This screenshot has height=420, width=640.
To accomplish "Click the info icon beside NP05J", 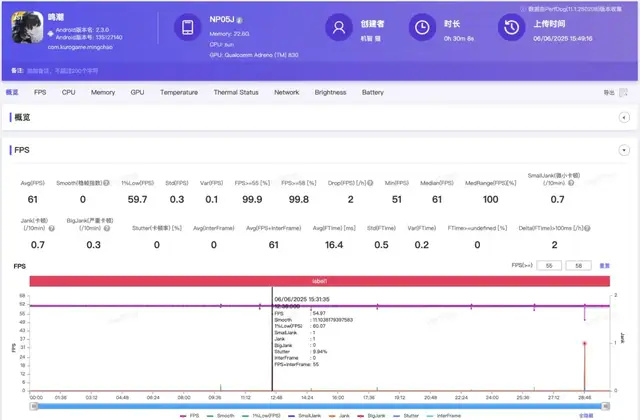I will (x=240, y=20).
